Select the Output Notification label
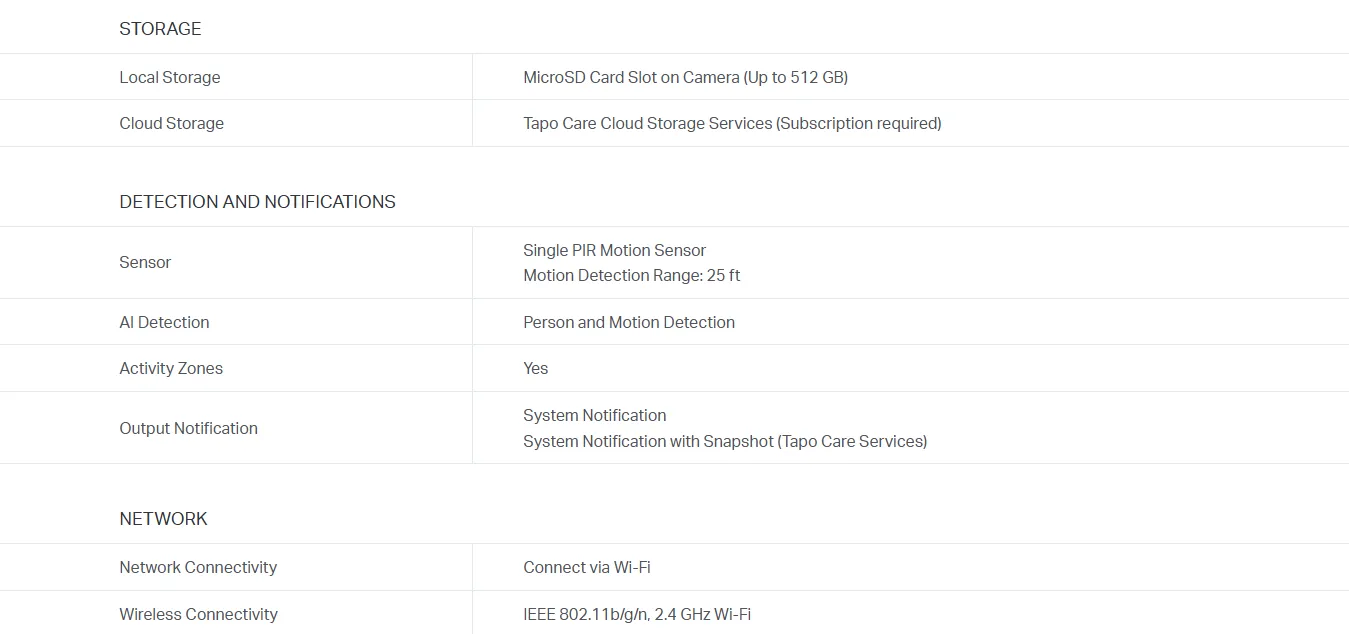This screenshot has height=634, width=1349. (x=188, y=428)
